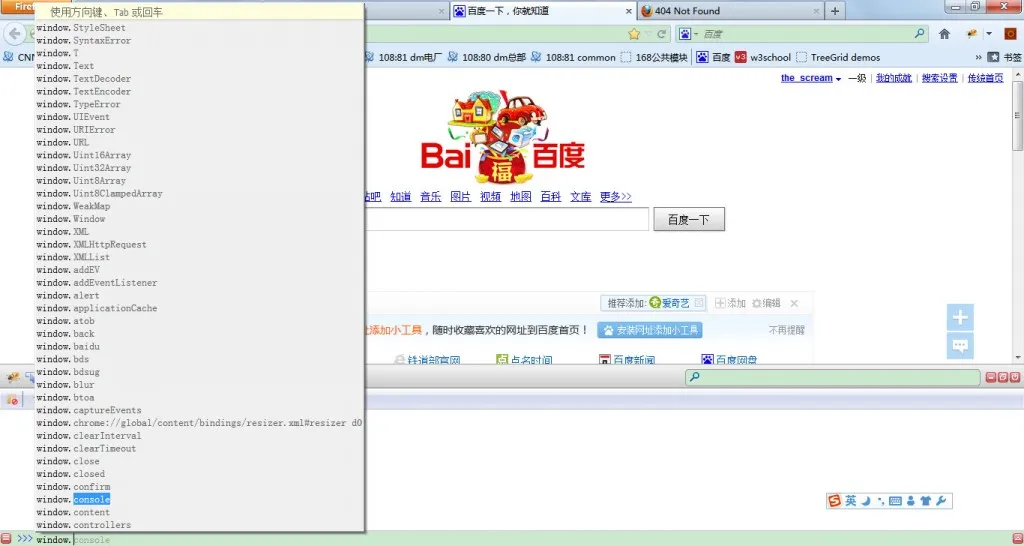Viewport: 1024px width, 546px height.
Task: Focus the Firebug command line input
Action: click(522, 539)
